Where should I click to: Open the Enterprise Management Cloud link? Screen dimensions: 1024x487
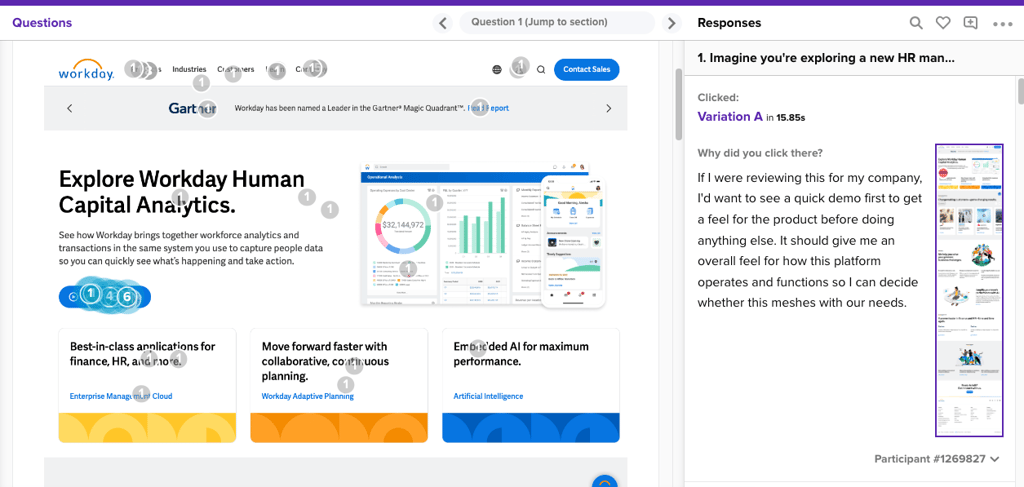[121, 396]
